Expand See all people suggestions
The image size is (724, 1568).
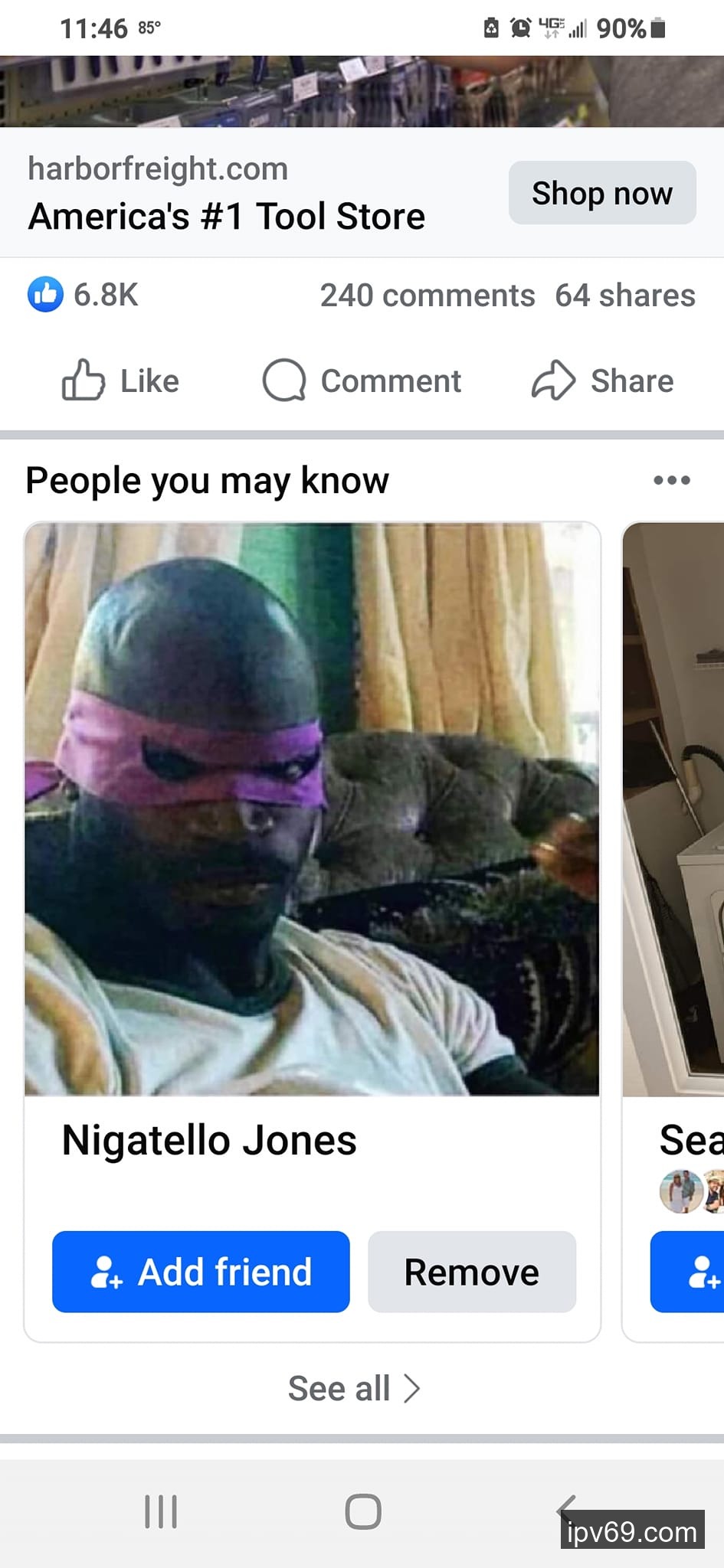click(355, 1388)
